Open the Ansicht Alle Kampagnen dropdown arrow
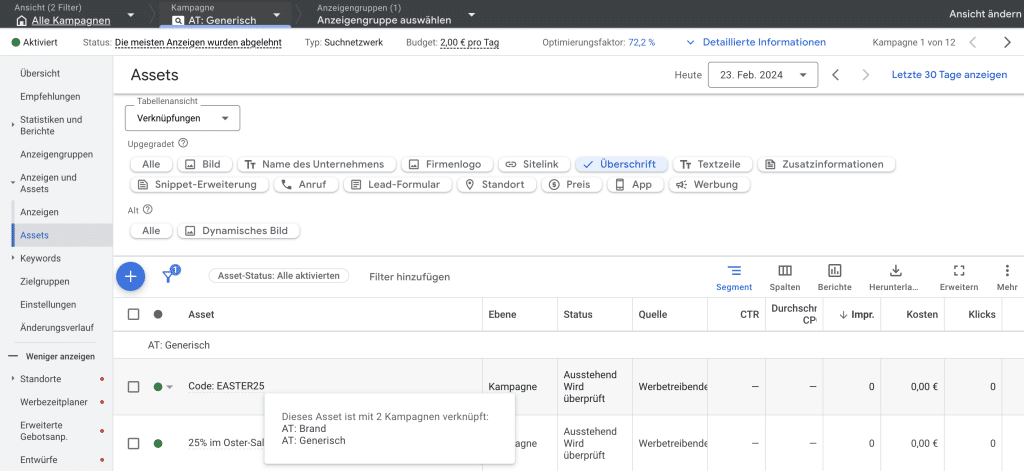 pos(131,15)
